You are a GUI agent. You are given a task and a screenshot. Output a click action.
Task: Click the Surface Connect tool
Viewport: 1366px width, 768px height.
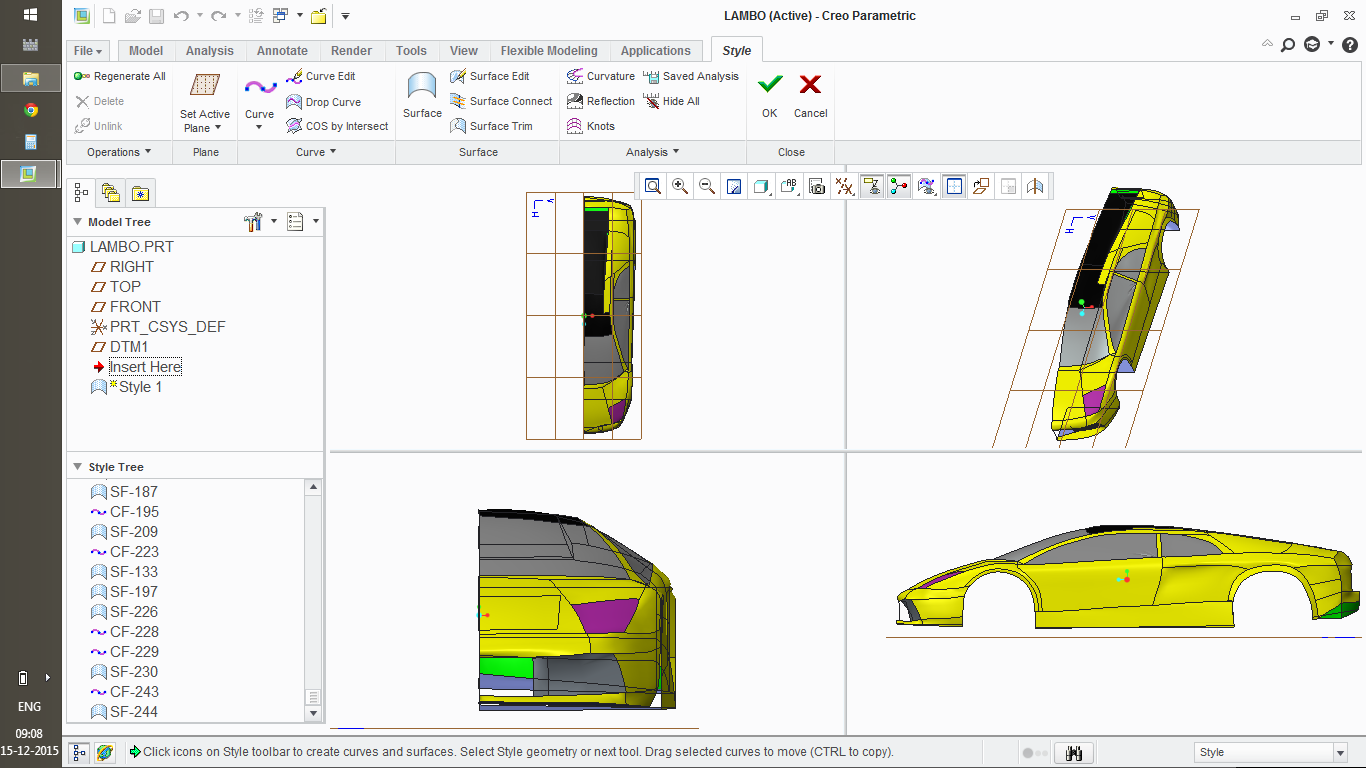(x=501, y=101)
